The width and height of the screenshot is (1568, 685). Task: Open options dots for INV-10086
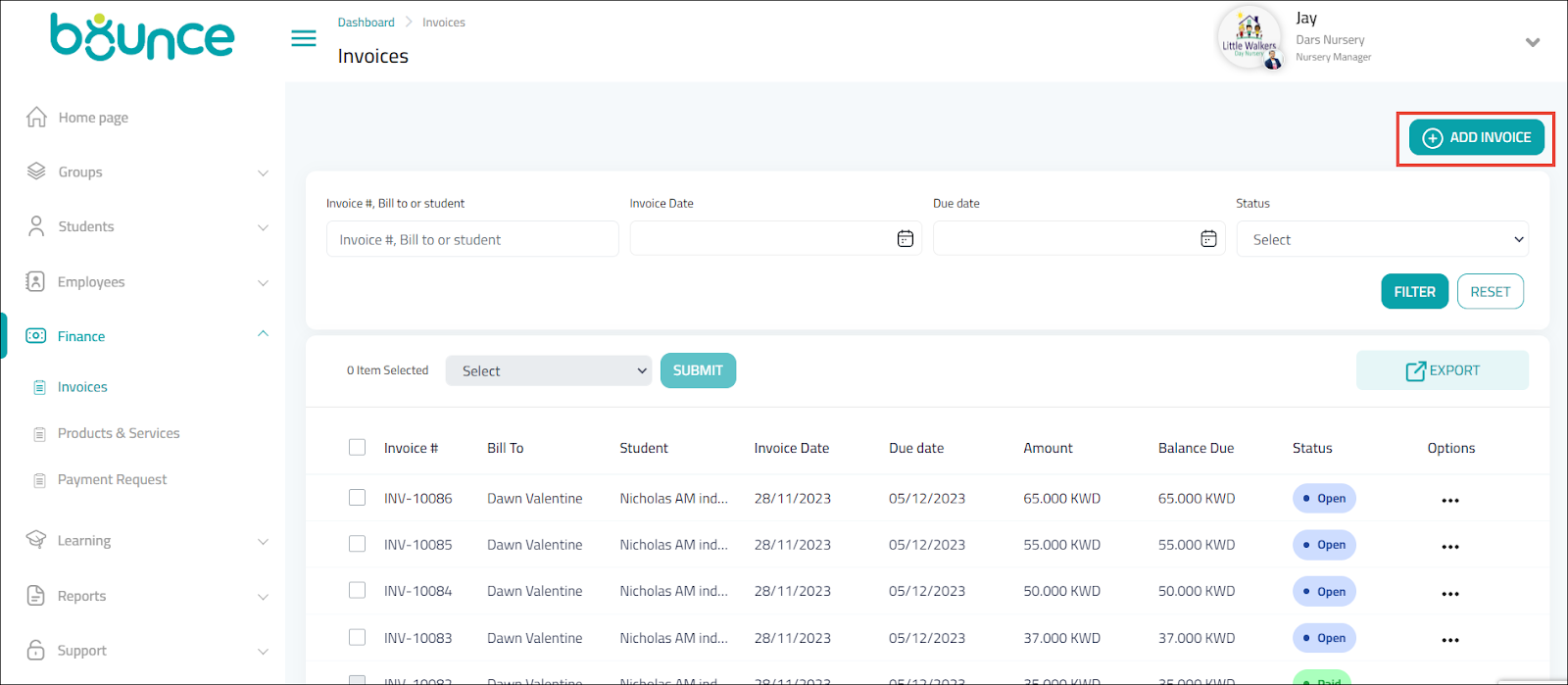click(x=1450, y=500)
